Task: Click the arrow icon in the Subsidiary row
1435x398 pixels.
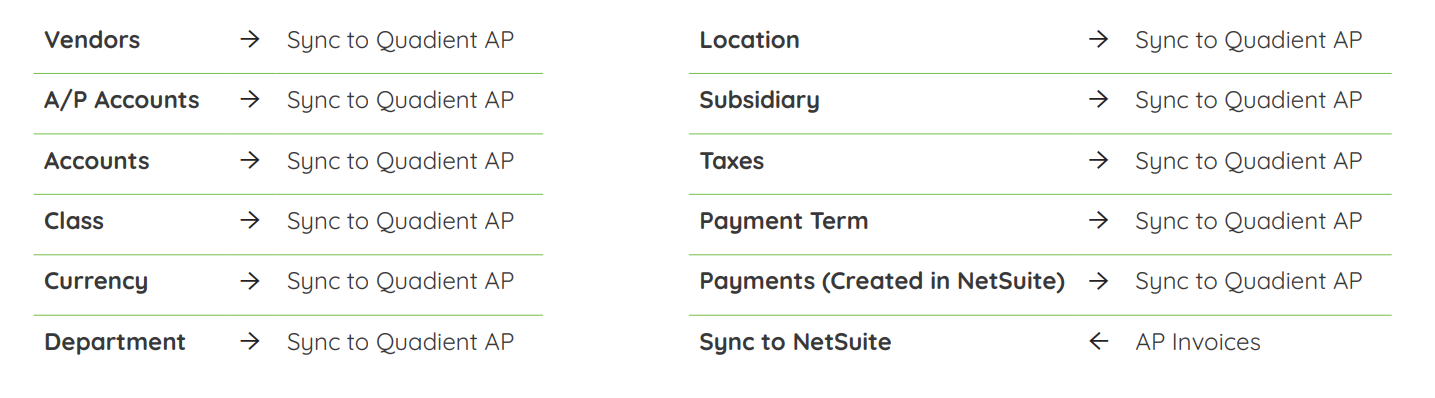Action: pos(1099,100)
